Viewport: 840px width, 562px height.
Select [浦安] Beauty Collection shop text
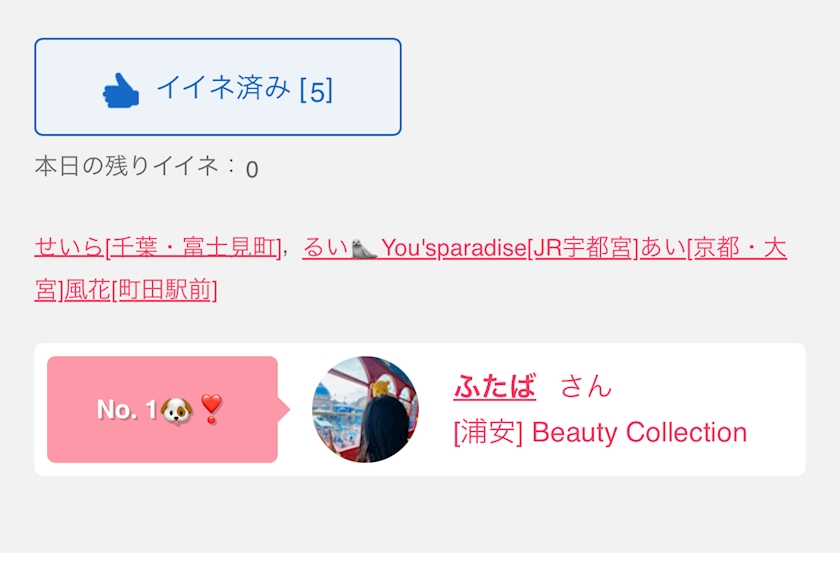pos(600,433)
